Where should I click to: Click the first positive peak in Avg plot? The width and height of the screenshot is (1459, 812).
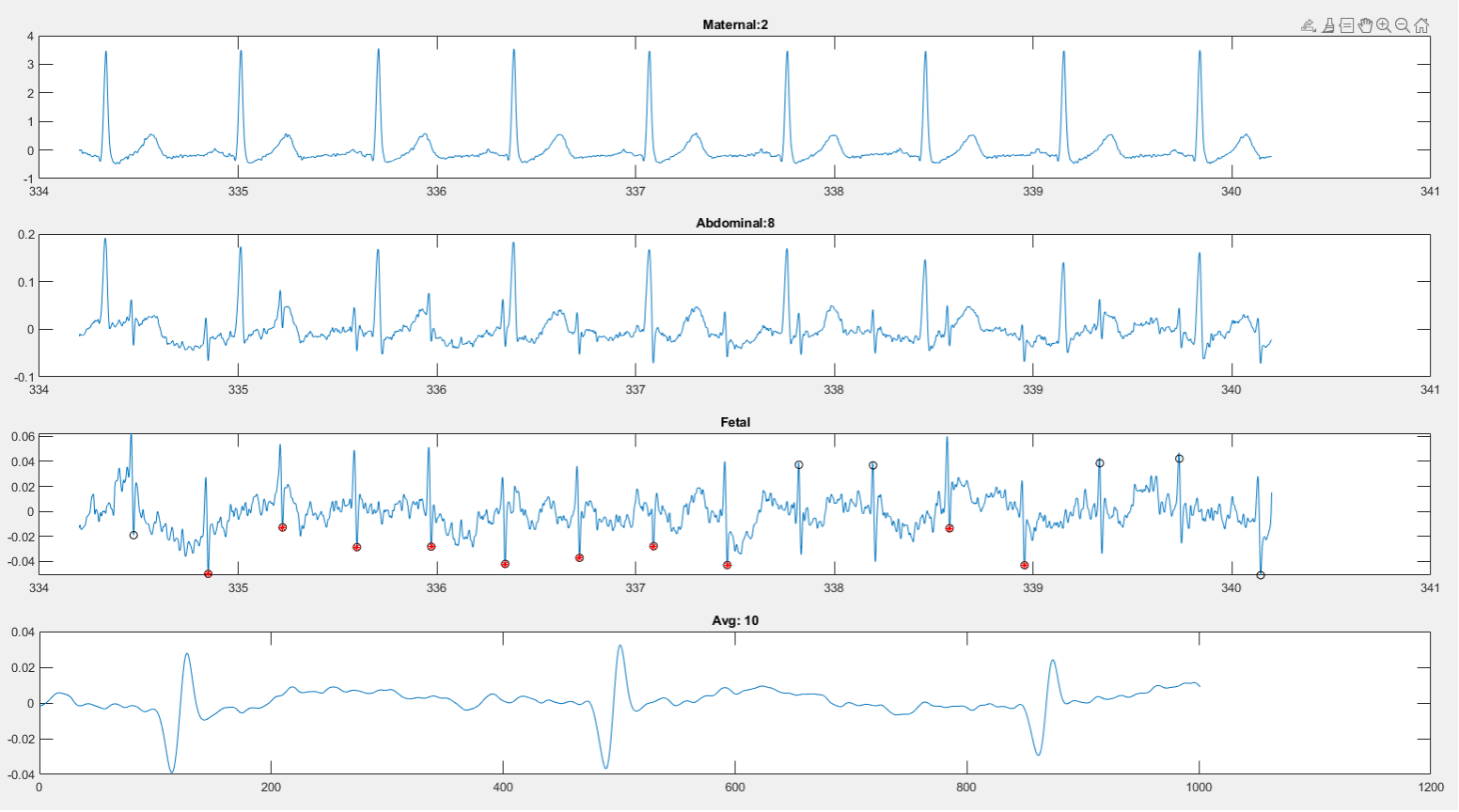click(x=187, y=654)
